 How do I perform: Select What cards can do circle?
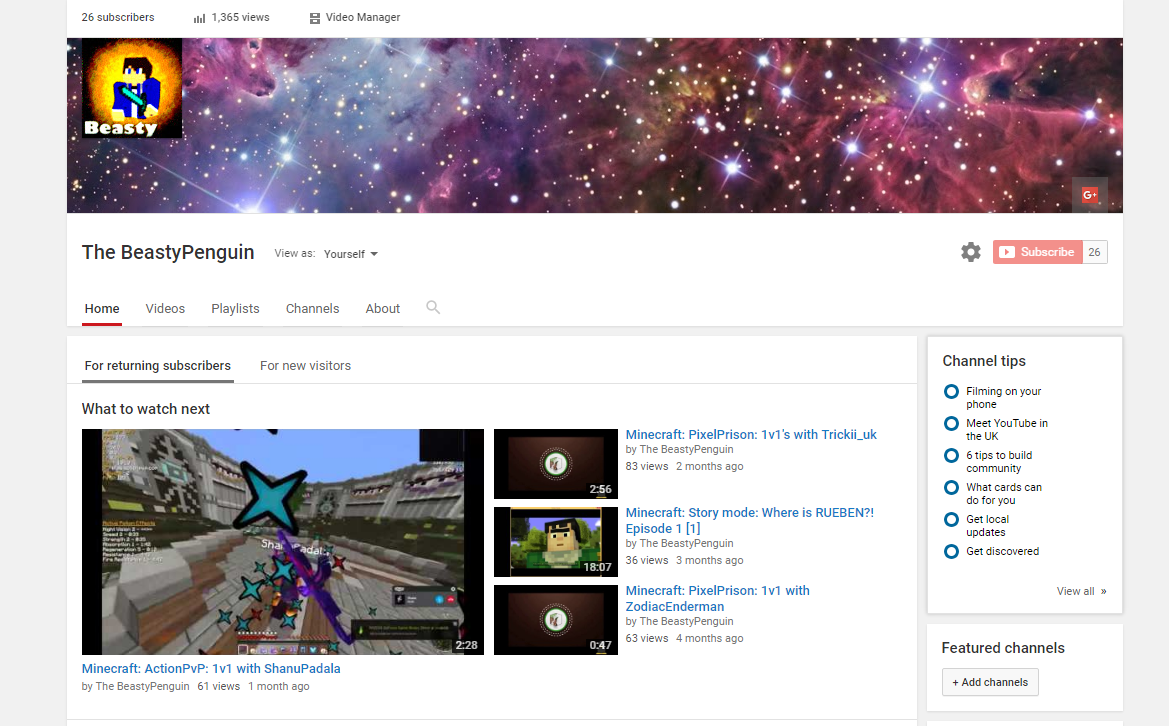coord(951,487)
